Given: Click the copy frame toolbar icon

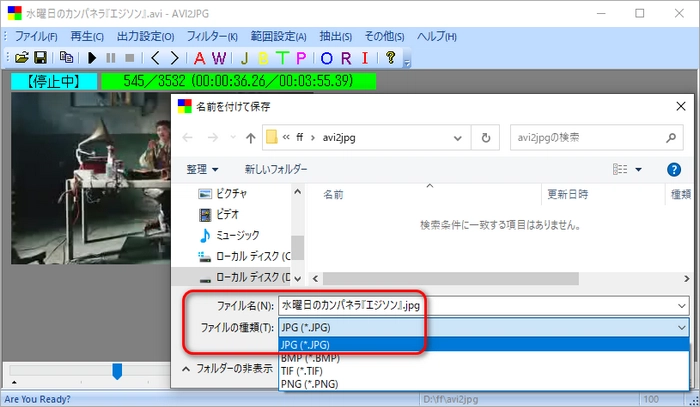Looking at the screenshot, I should pos(67,58).
